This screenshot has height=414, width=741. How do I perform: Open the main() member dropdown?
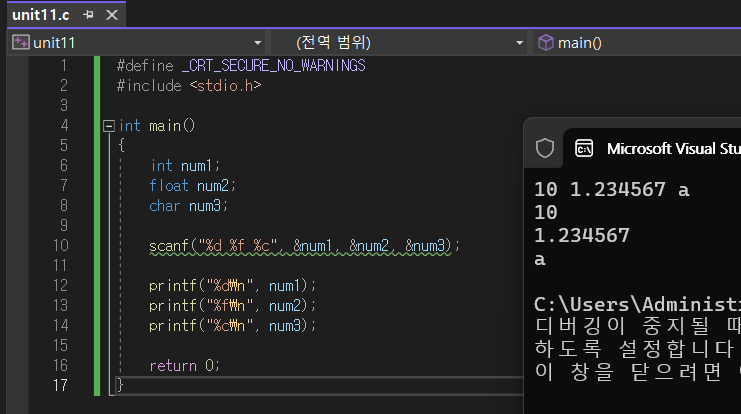click(638, 43)
